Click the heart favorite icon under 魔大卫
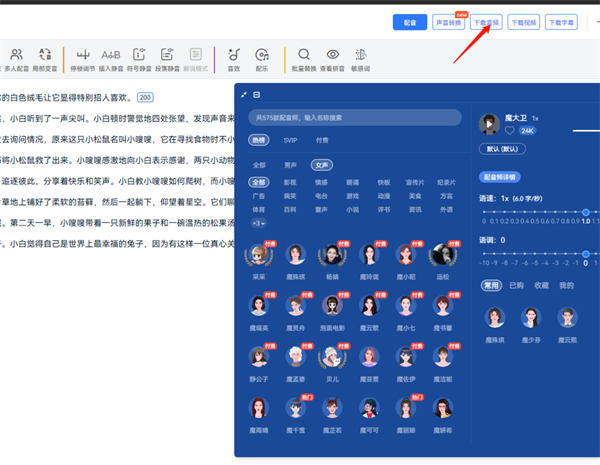The image size is (600, 465). click(510, 131)
